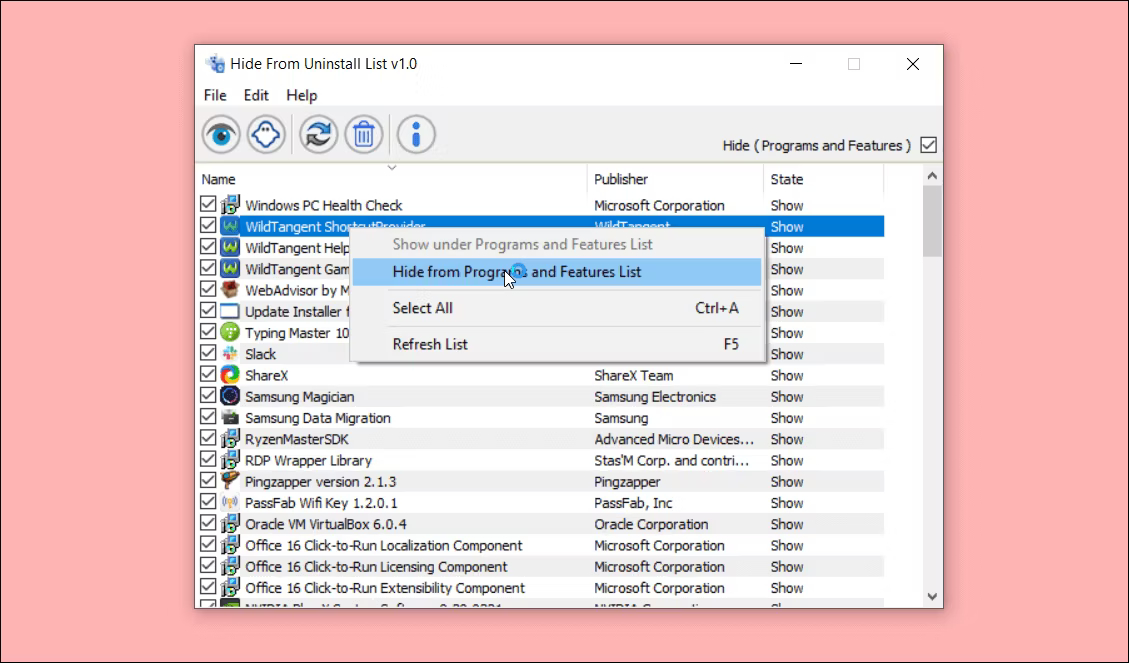Uncheck the Oracle VM VirtualBox checkbox
Screen dimensions: 1129x663
point(208,523)
